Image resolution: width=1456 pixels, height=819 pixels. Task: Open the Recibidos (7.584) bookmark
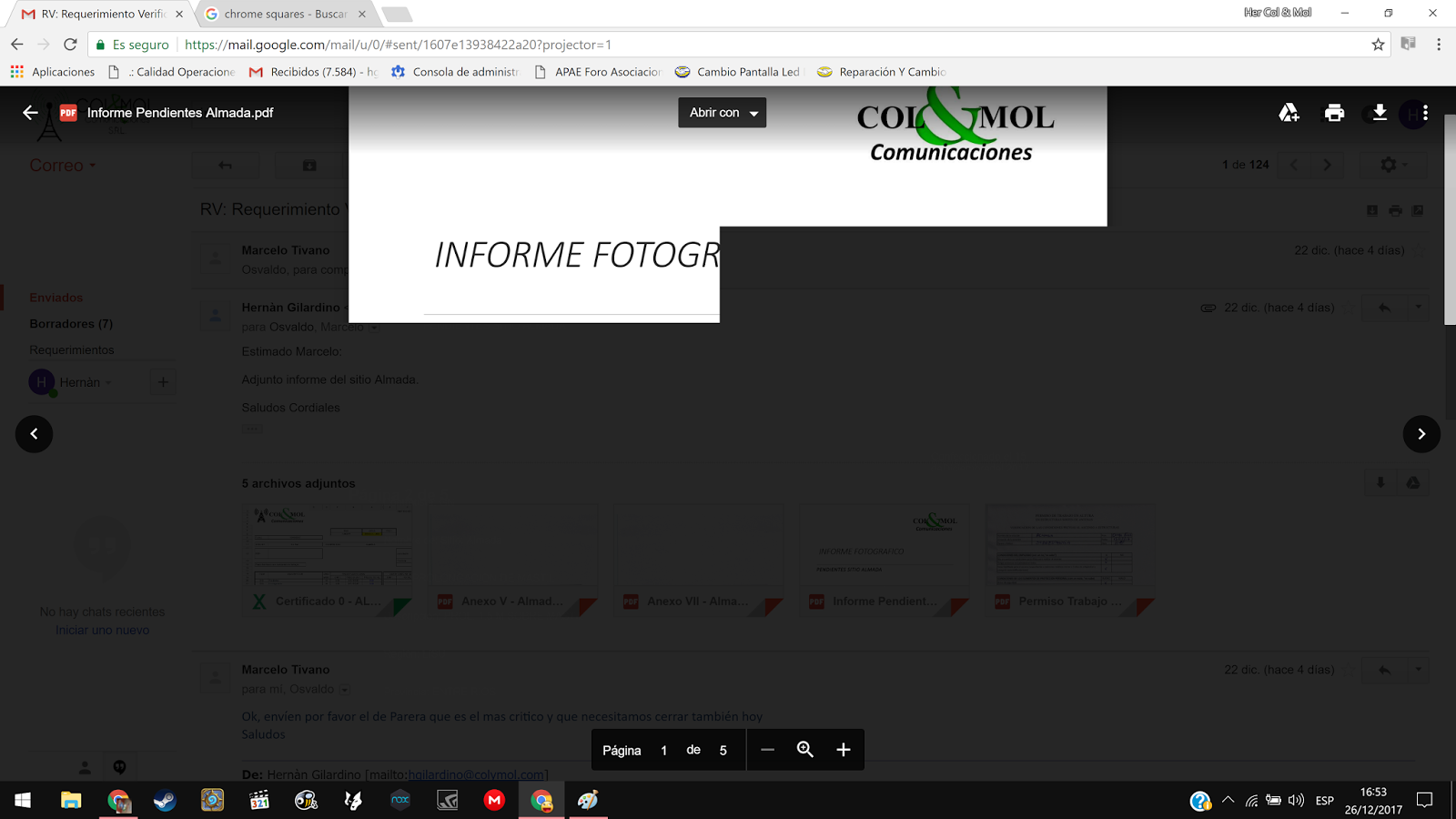pos(313,72)
